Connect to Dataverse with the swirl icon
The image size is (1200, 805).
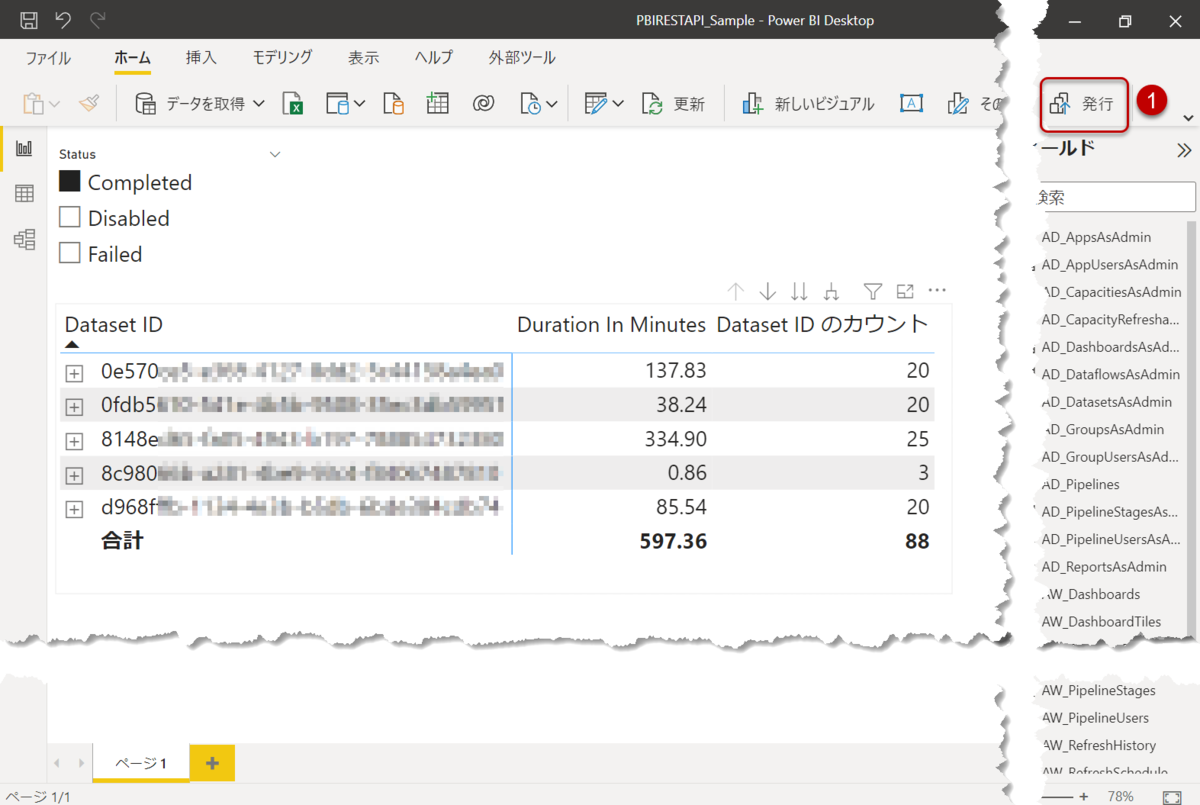tap(484, 104)
